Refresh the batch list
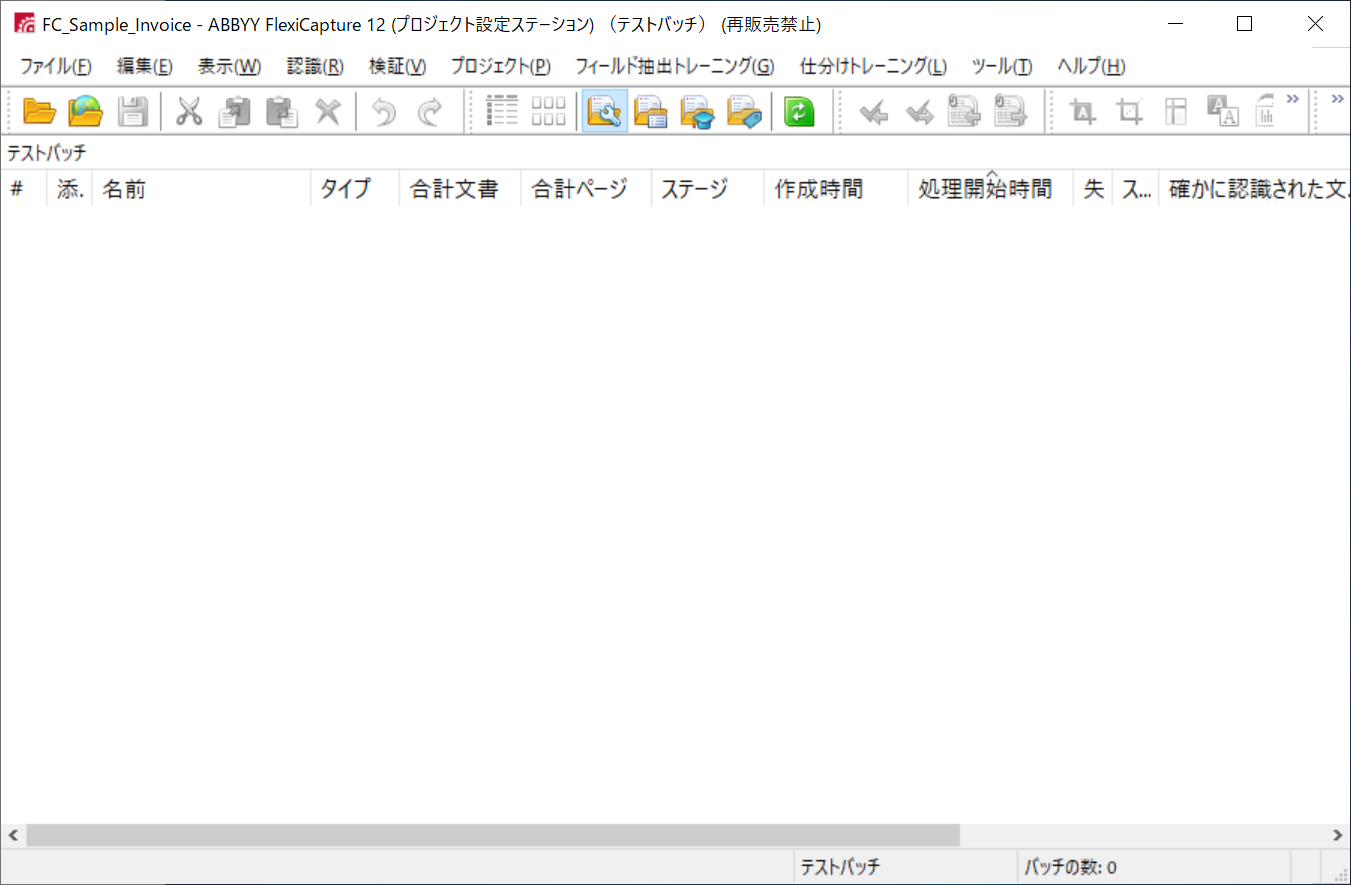 pos(798,111)
